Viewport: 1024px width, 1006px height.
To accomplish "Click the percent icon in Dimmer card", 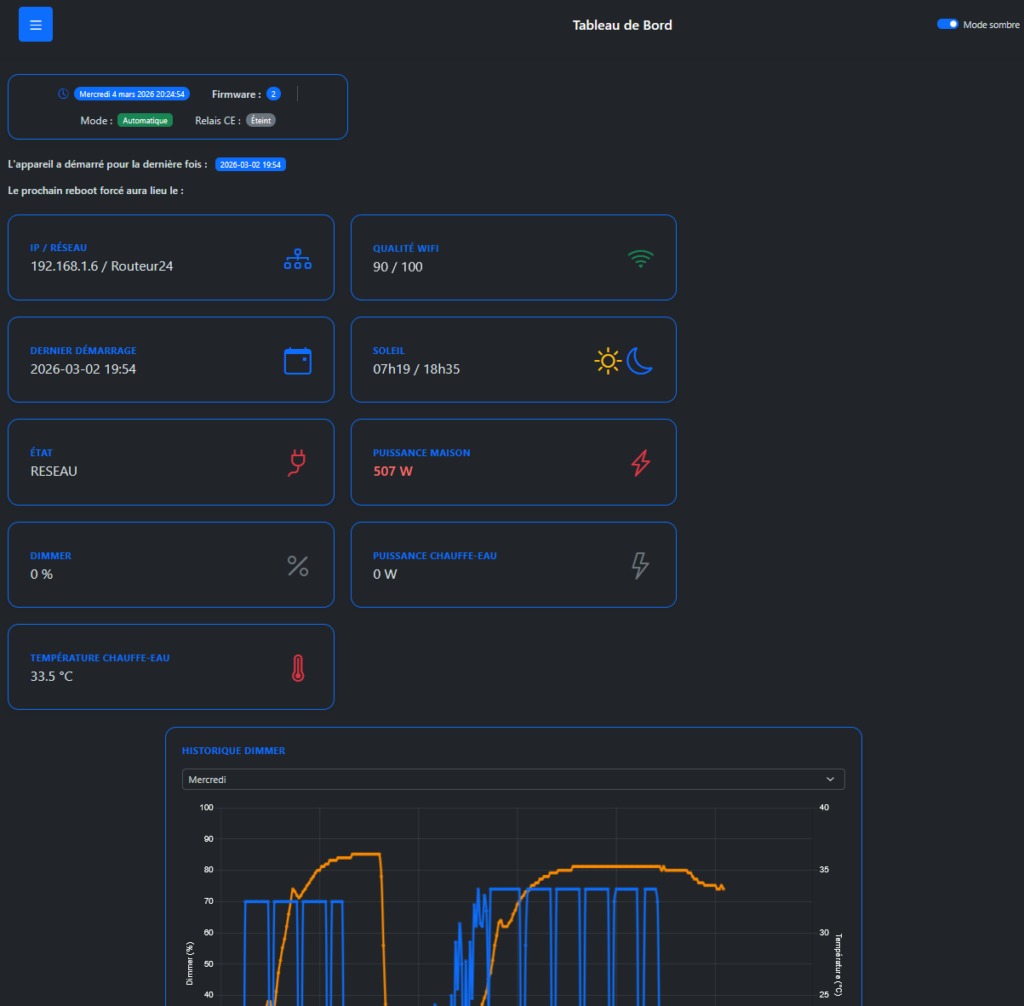I will pyautogui.click(x=298, y=566).
